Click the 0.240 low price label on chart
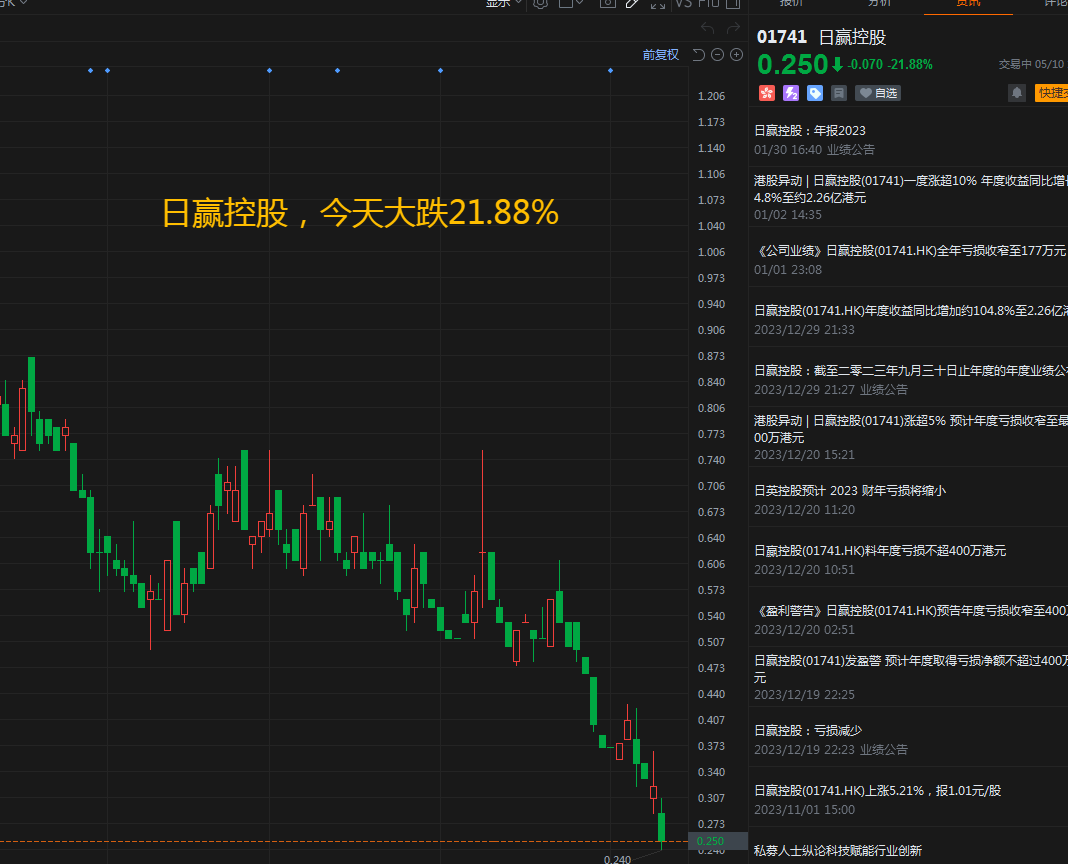 tap(617, 859)
